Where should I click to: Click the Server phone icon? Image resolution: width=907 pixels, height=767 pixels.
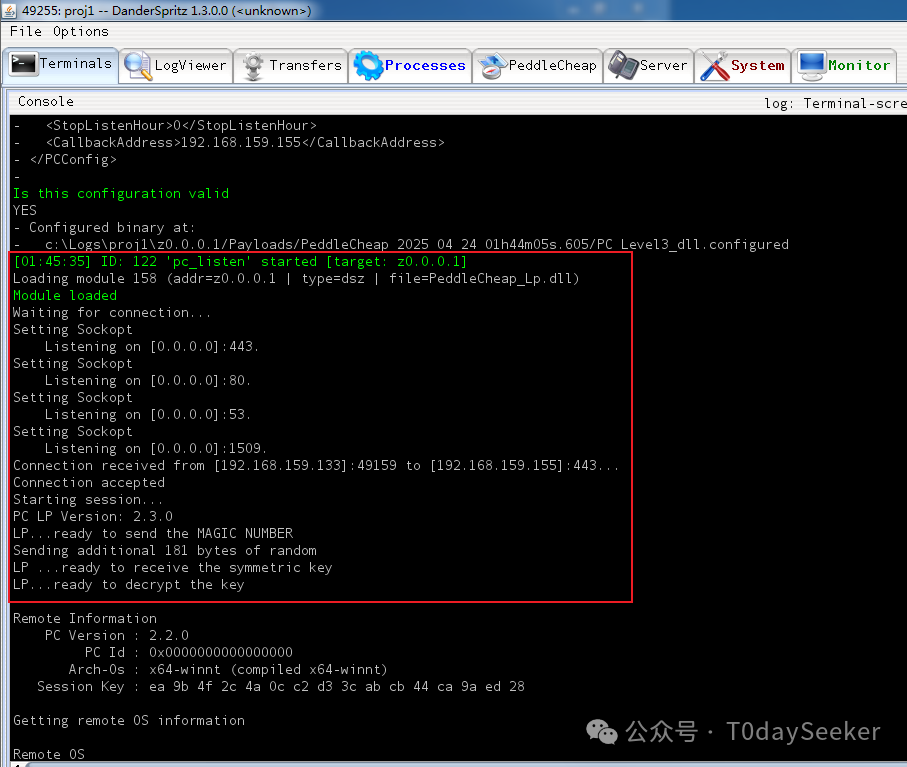pyautogui.click(x=623, y=65)
